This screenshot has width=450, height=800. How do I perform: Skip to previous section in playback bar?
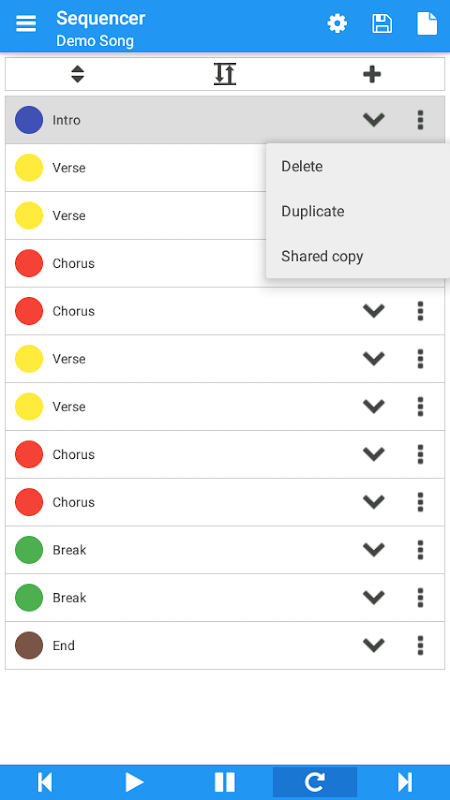[x=45, y=782]
